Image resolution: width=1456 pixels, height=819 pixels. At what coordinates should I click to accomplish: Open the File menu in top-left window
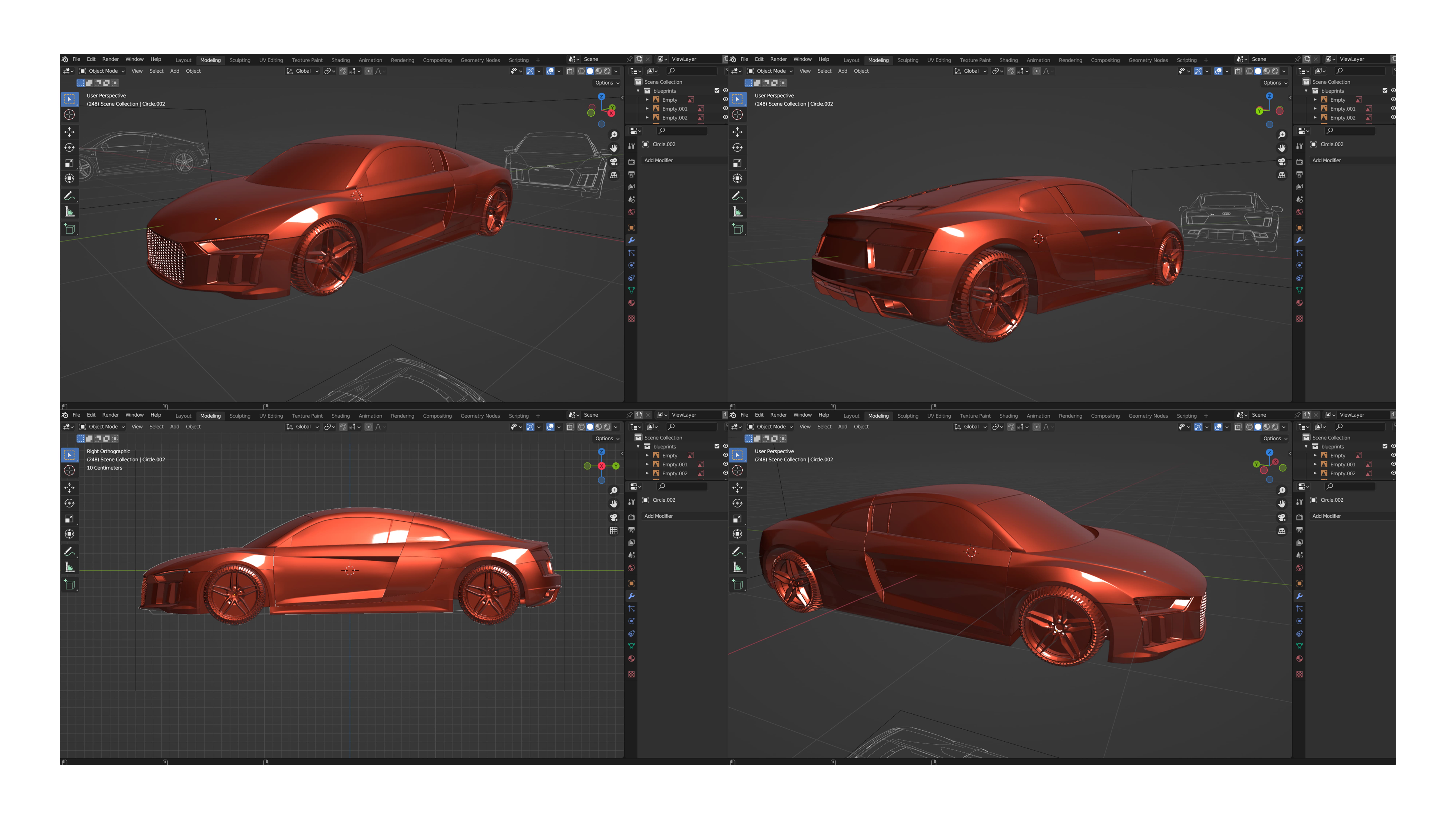point(76,59)
